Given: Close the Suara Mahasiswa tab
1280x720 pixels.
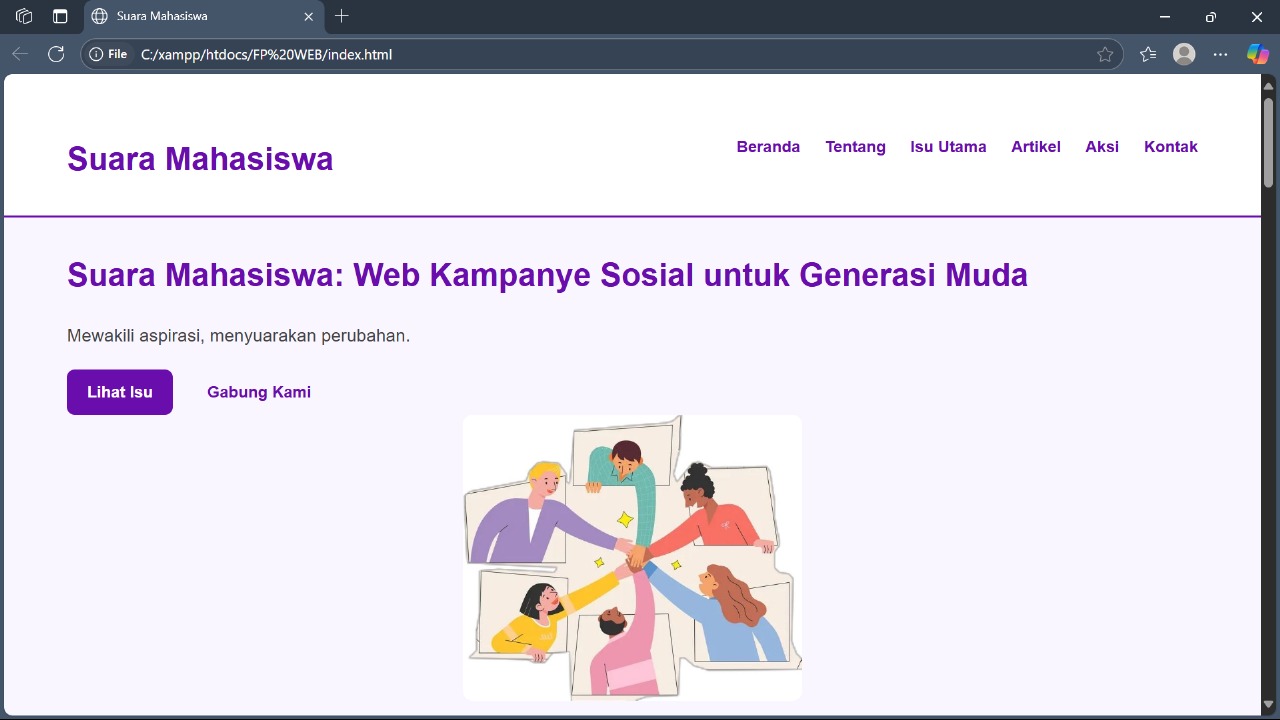Looking at the screenshot, I should (x=309, y=17).
